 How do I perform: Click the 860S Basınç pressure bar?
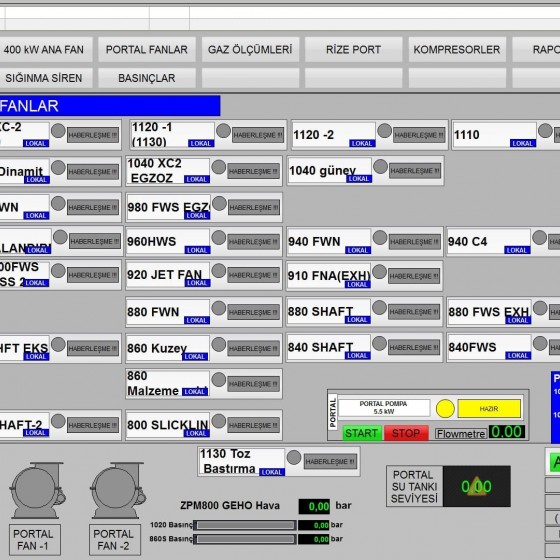pos(245,539)
